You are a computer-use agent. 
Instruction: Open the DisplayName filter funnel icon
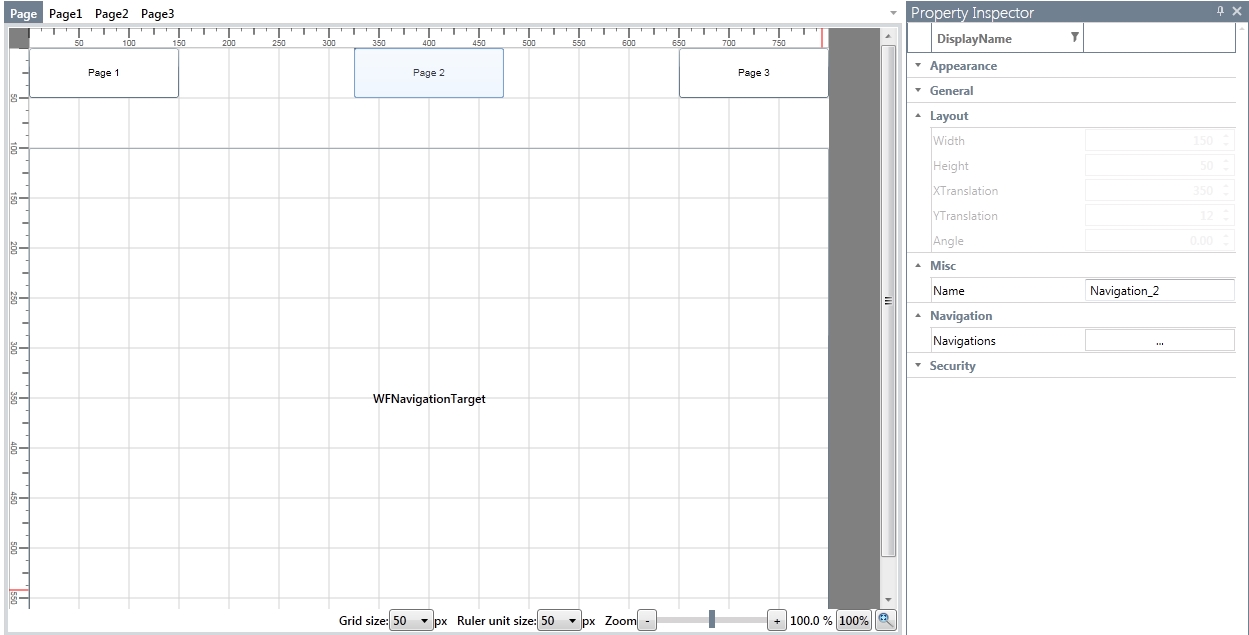pos(1073,37)
